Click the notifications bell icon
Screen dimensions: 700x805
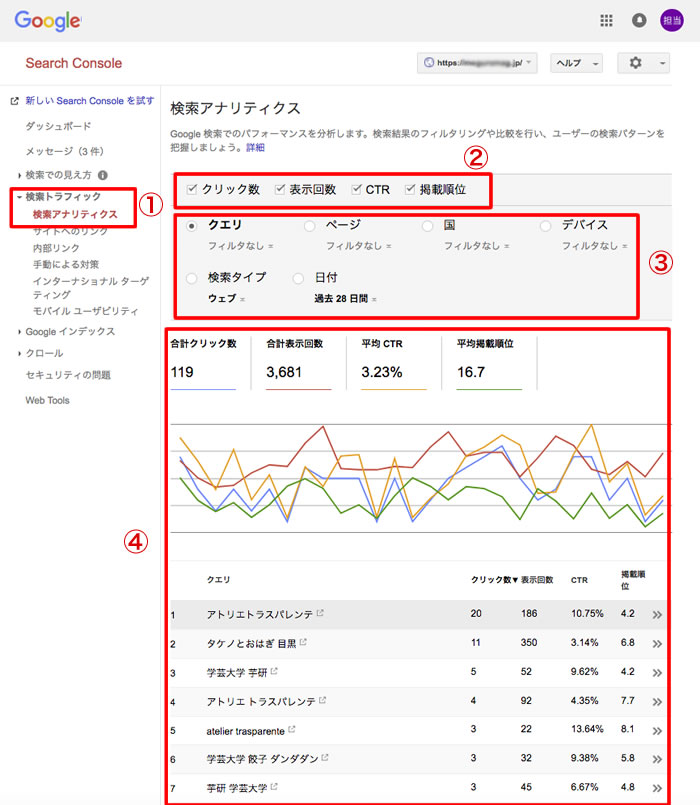639,20
